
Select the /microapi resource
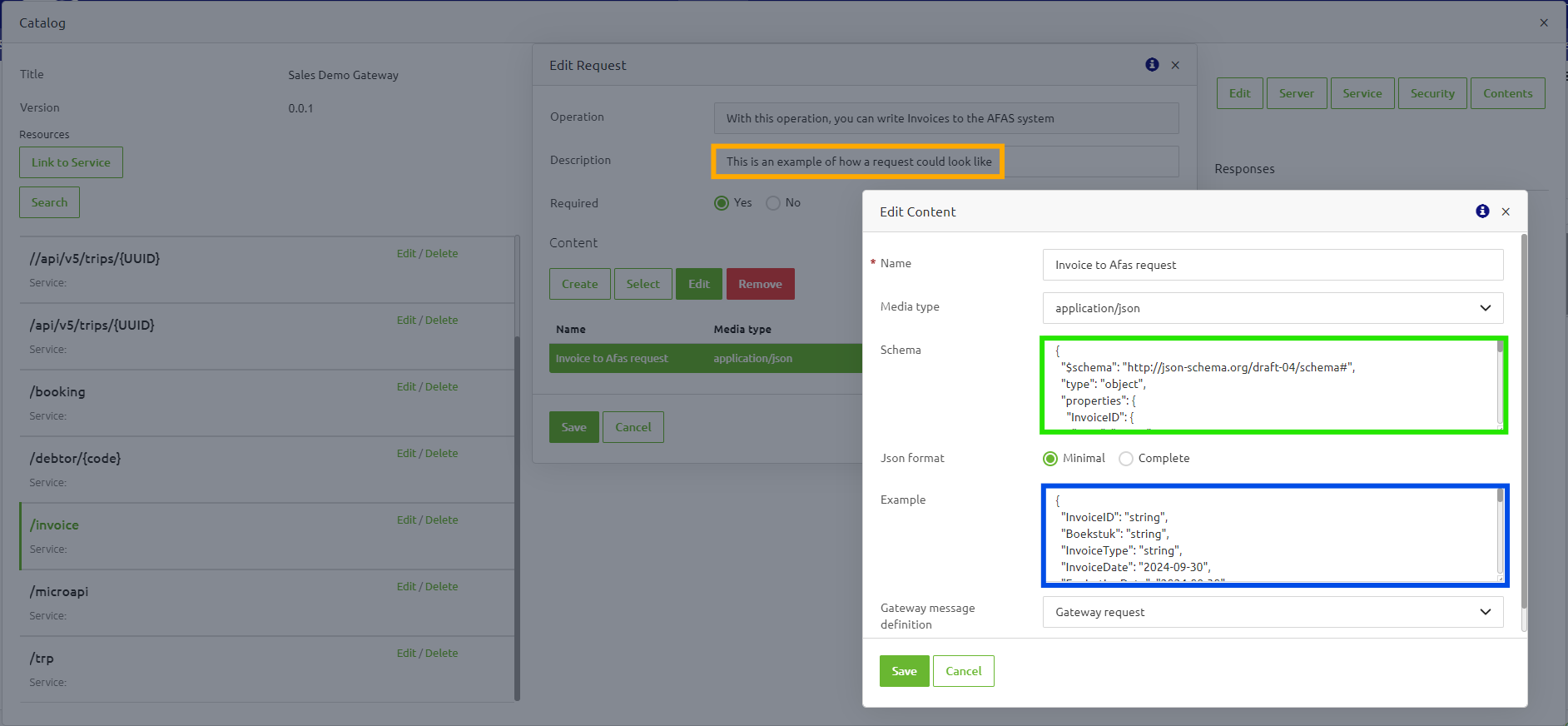click(266, 603)
